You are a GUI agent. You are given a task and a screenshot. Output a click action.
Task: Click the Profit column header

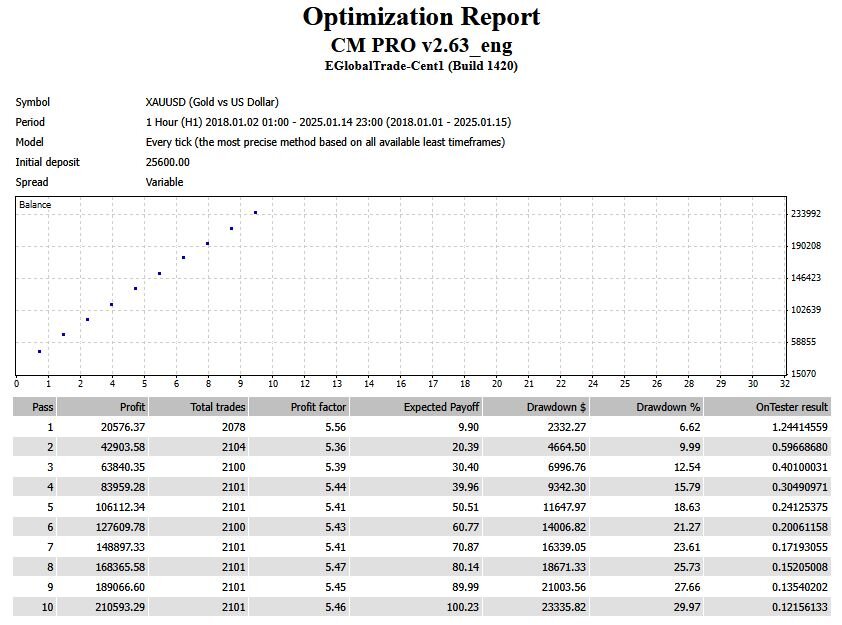point(103,407)
